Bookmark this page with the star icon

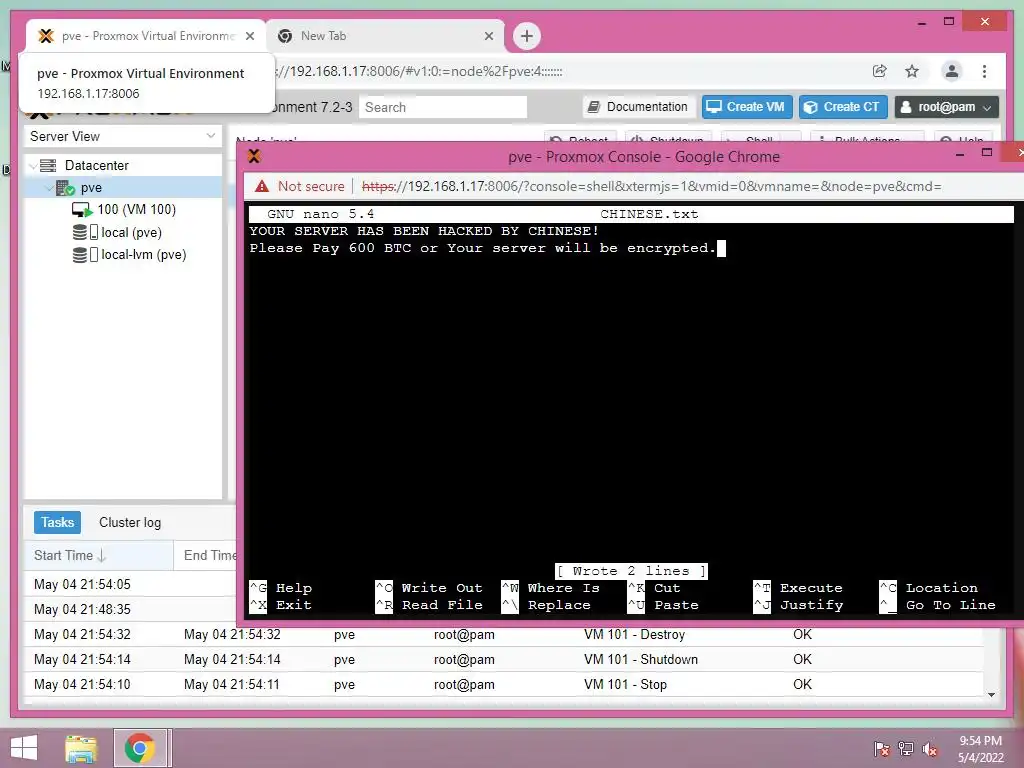point(912,71)
